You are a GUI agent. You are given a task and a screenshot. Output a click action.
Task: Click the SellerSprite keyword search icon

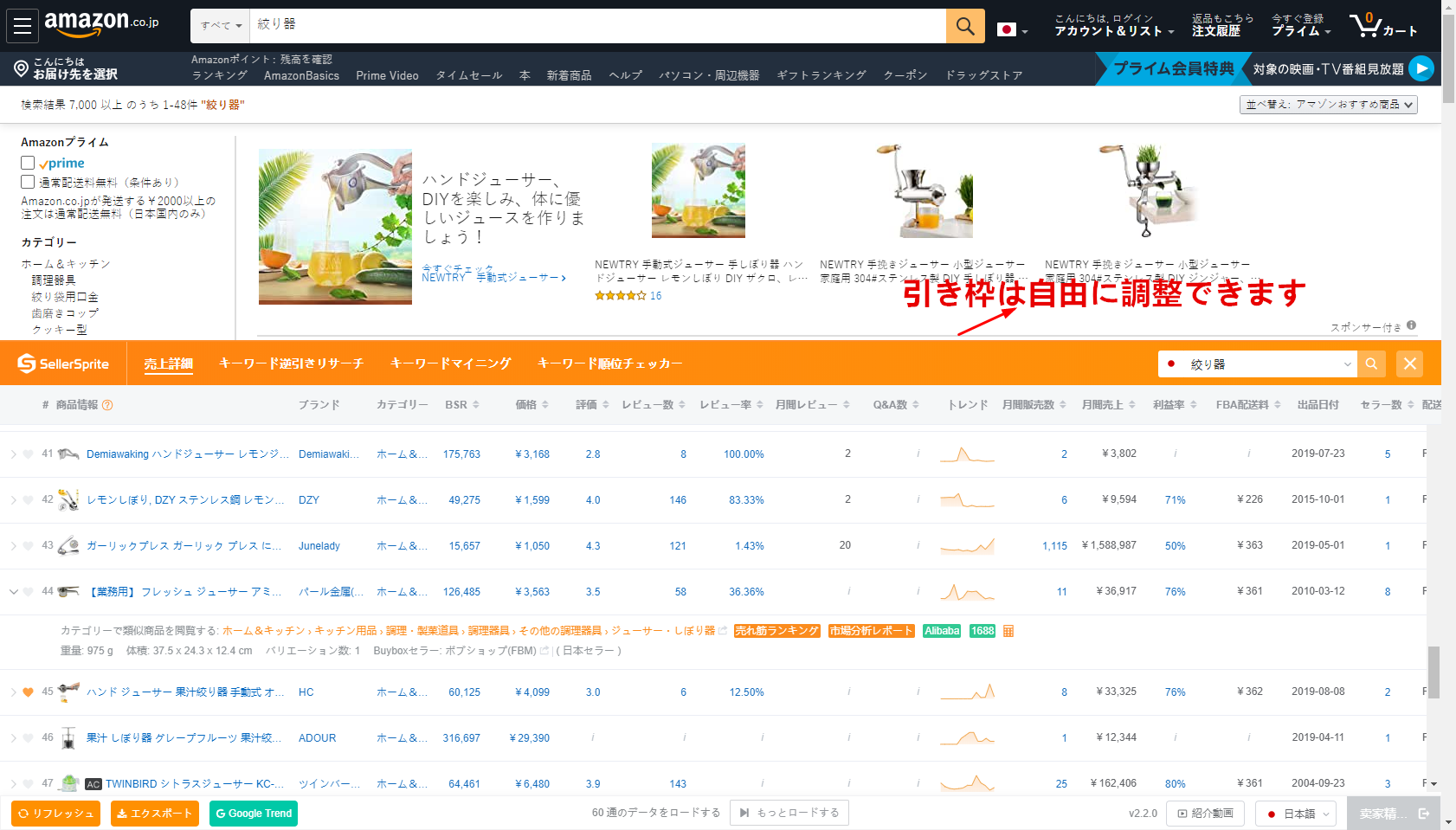[x=1371, y=364]
